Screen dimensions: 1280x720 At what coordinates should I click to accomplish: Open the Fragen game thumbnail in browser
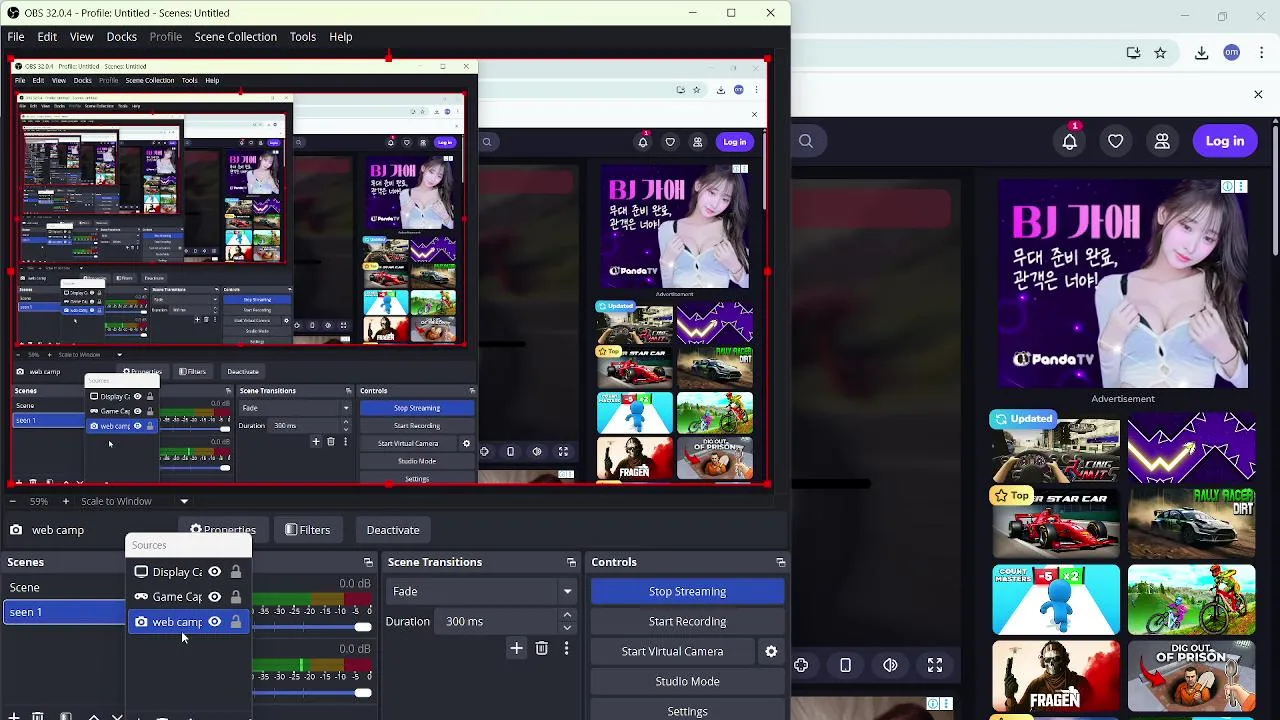pos(1056,677)
